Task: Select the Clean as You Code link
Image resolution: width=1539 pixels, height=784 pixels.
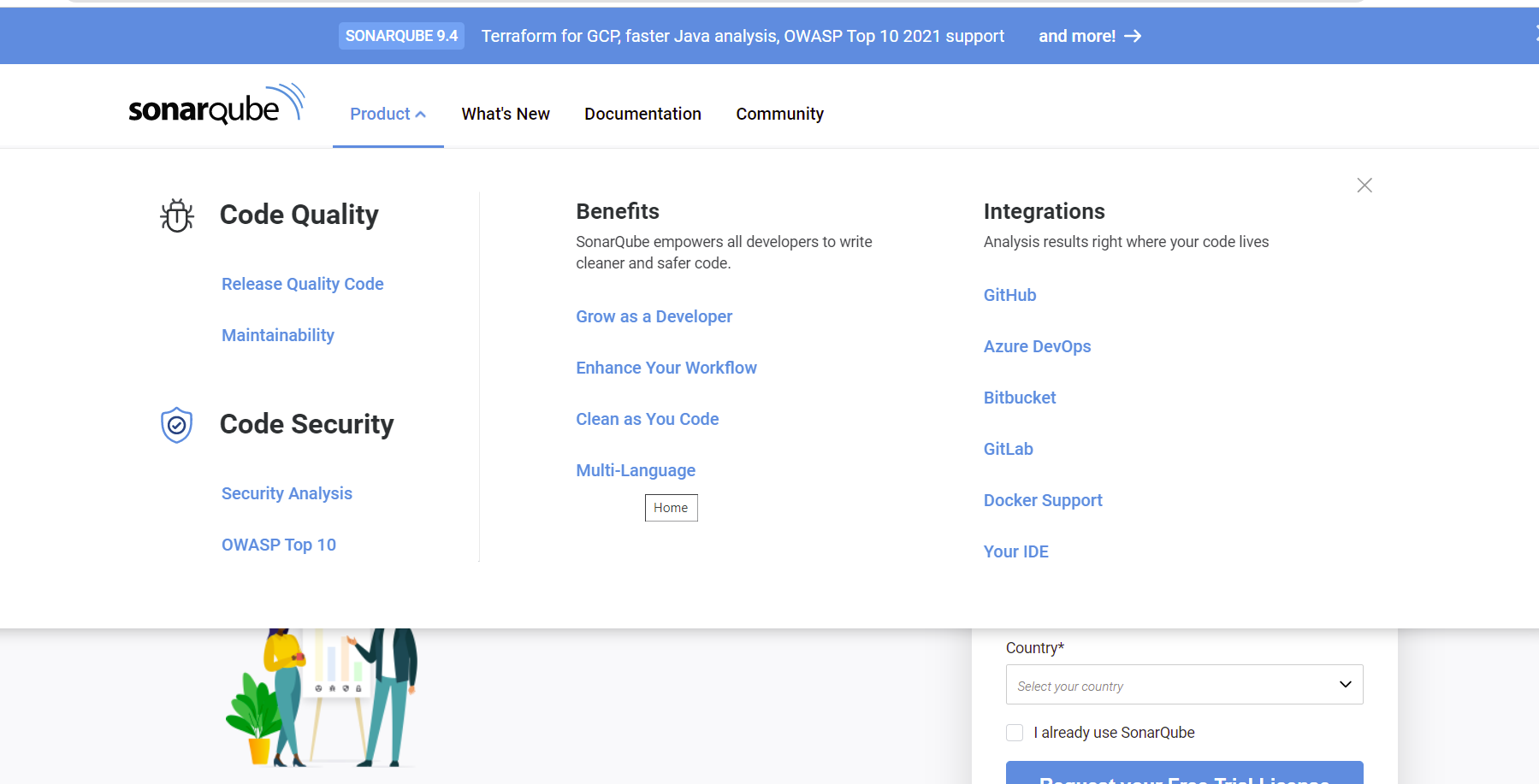Action: click(x=647, y=419)
